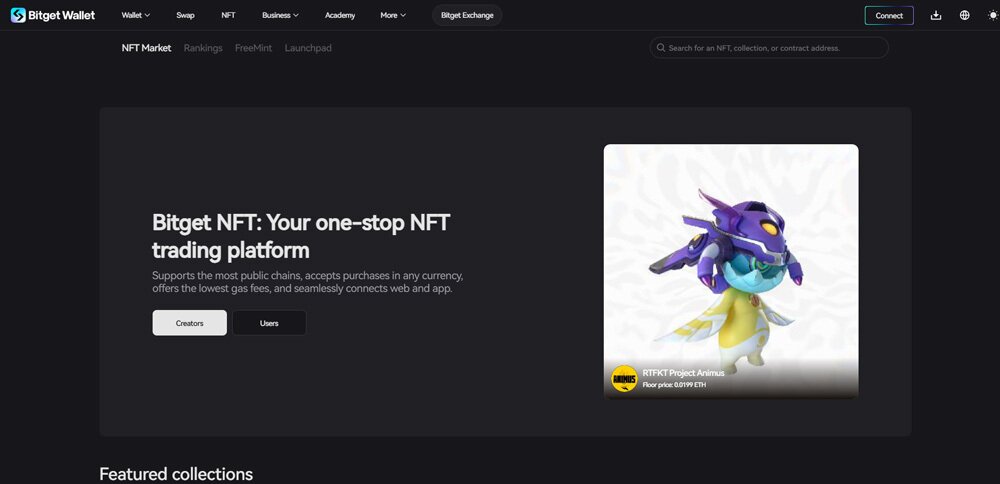1000x484 pixels.
Task: Expand the More dropdown menu
Action: pyautogui.click(x=393, y=15)
